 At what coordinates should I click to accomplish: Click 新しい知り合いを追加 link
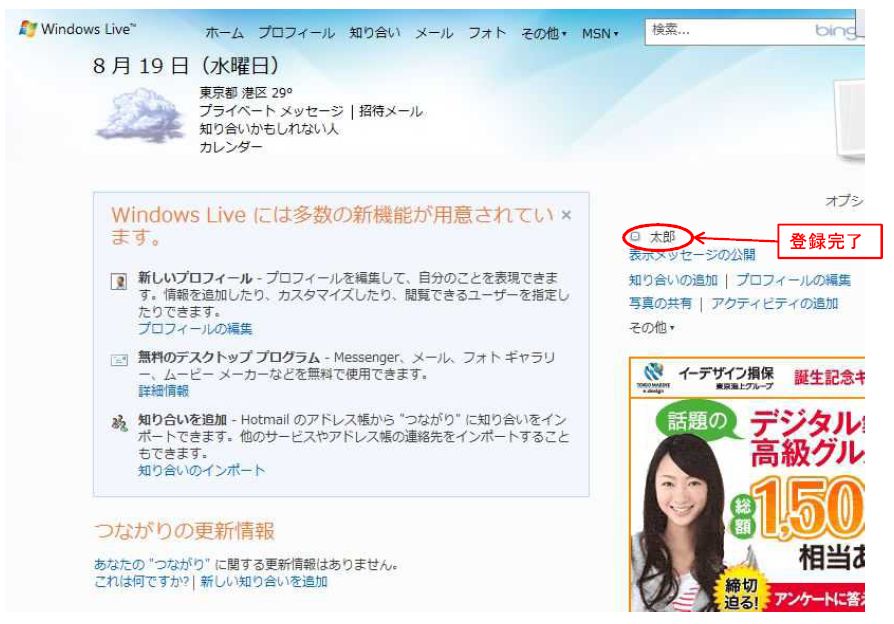(264, 582)
